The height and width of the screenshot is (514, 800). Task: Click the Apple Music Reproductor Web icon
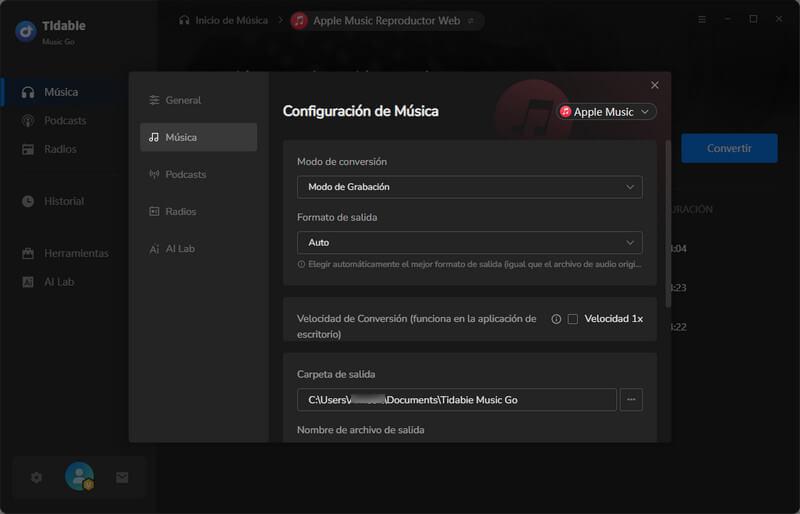[x=299, y=20]
